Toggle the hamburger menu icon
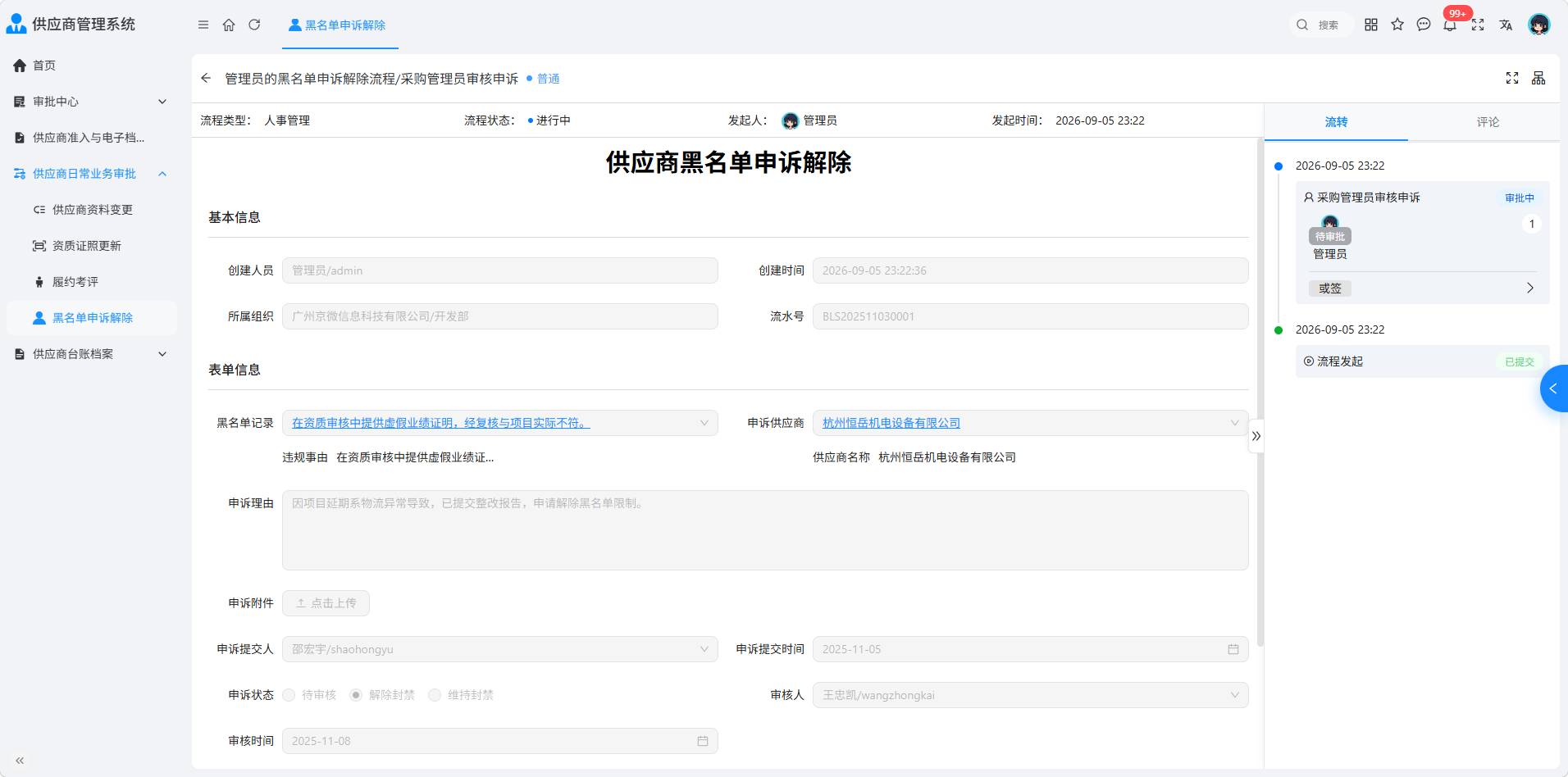 coord(203,25)
